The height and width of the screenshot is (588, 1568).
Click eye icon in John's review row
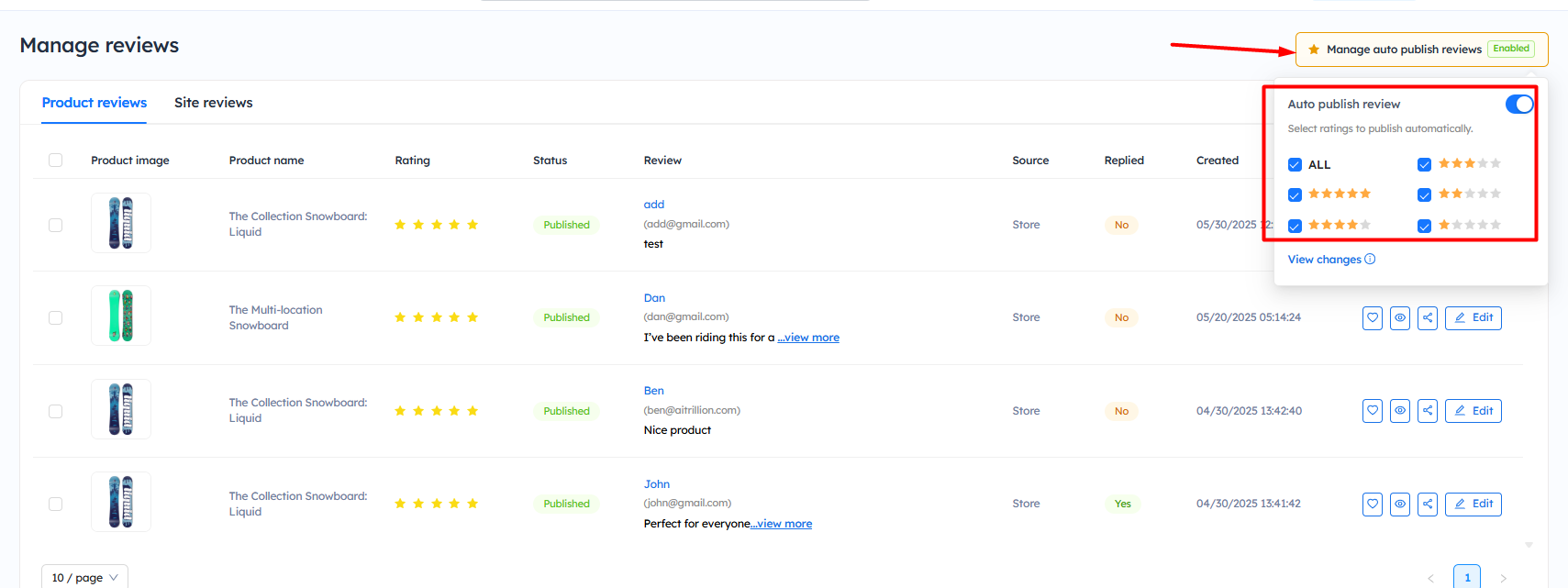1399,504
